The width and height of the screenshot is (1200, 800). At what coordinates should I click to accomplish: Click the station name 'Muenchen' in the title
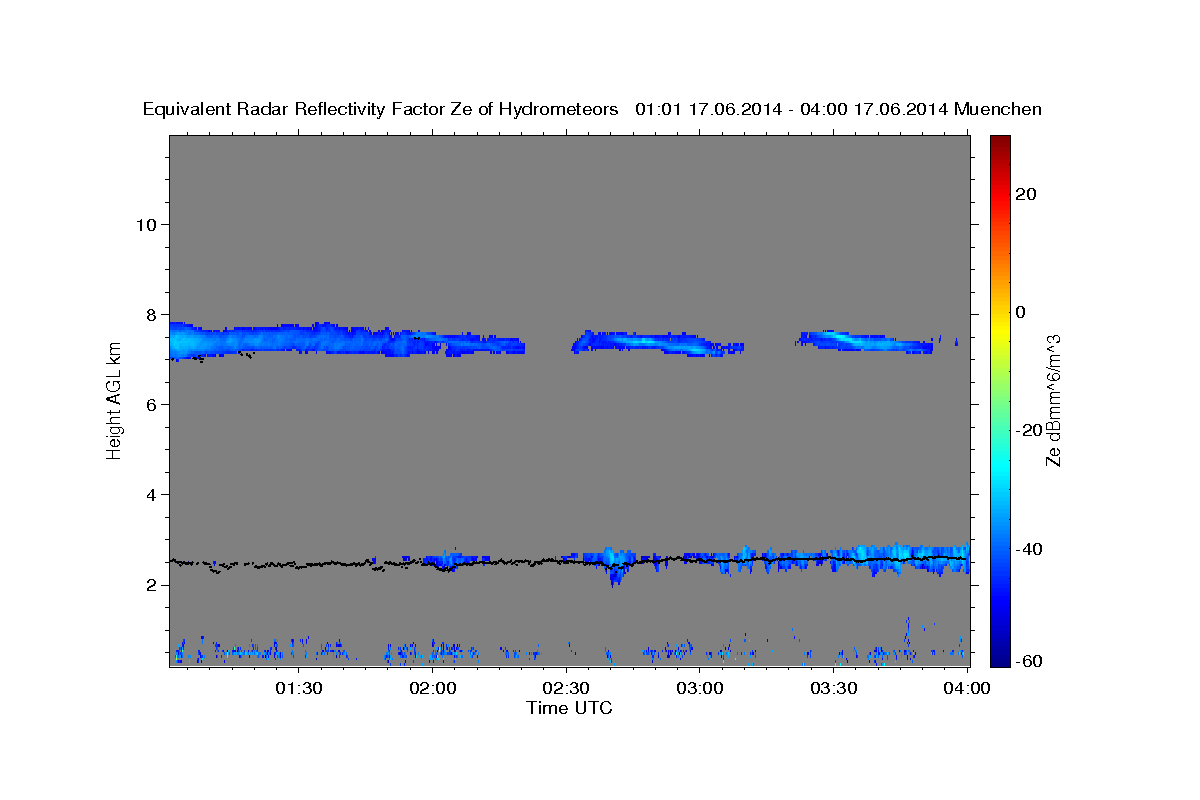point(999,109)
